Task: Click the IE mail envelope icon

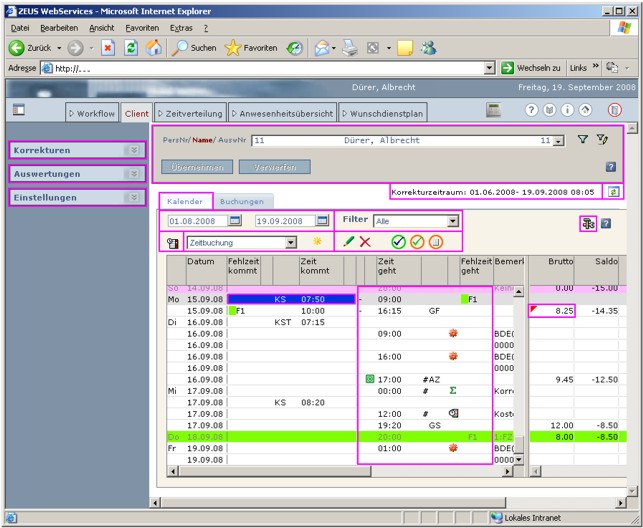Action: pos(322,48)
